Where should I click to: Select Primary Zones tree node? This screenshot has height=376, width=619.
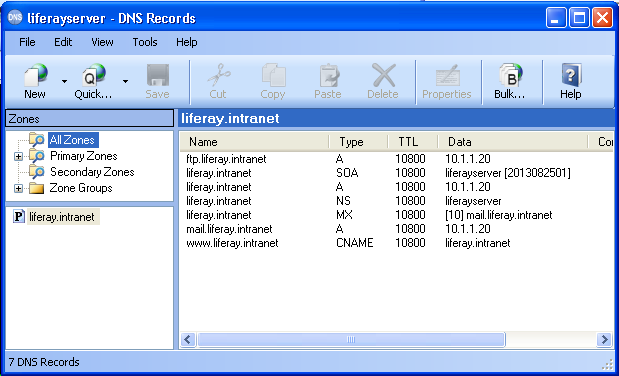[x=84, y=156]
